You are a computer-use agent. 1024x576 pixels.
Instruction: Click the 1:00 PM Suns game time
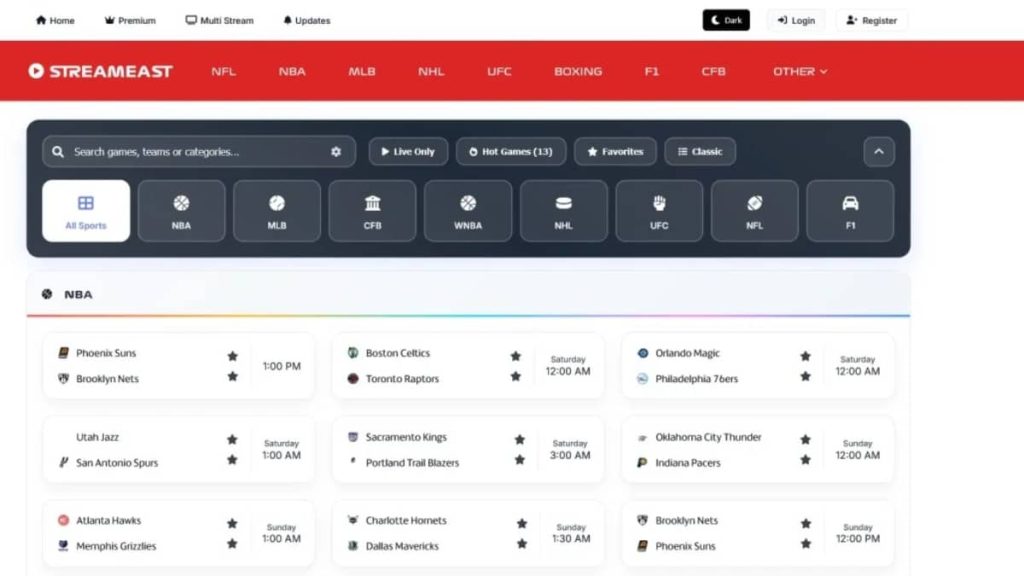tap(281, 366)
